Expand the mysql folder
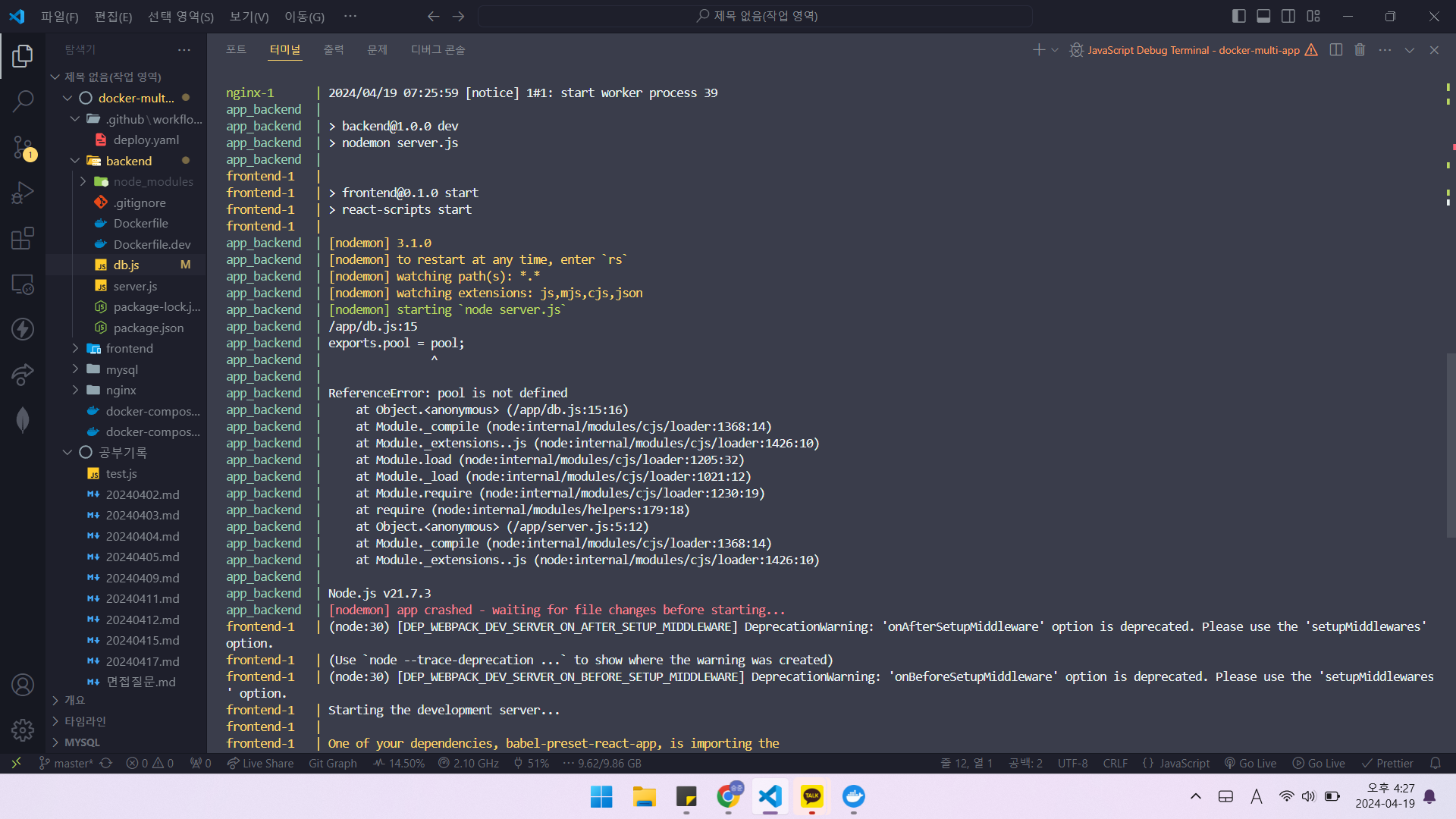1456x819 pixels. (75, 369)
